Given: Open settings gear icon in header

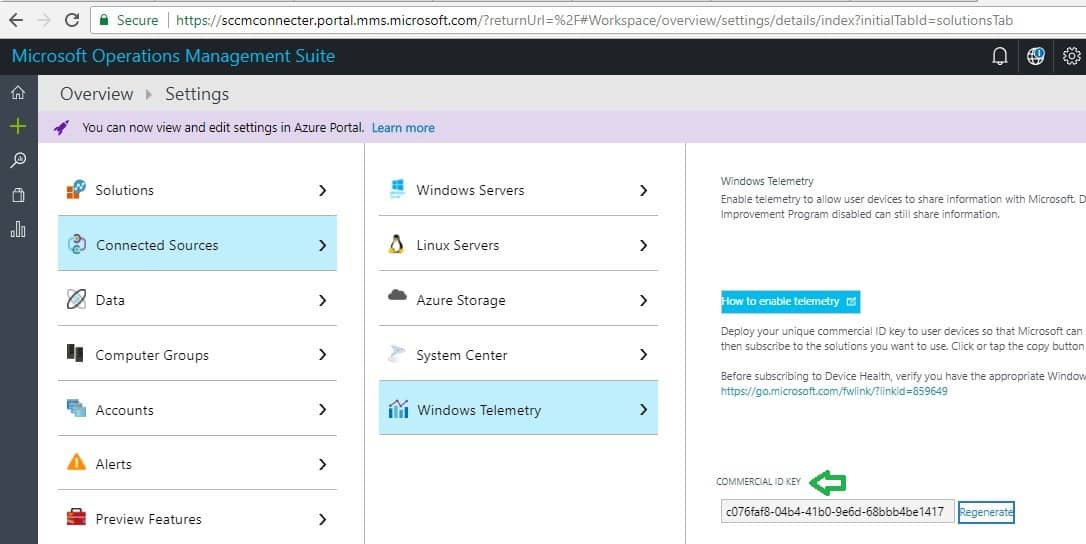Looking at the screenshot, I should coord(1071,56).
